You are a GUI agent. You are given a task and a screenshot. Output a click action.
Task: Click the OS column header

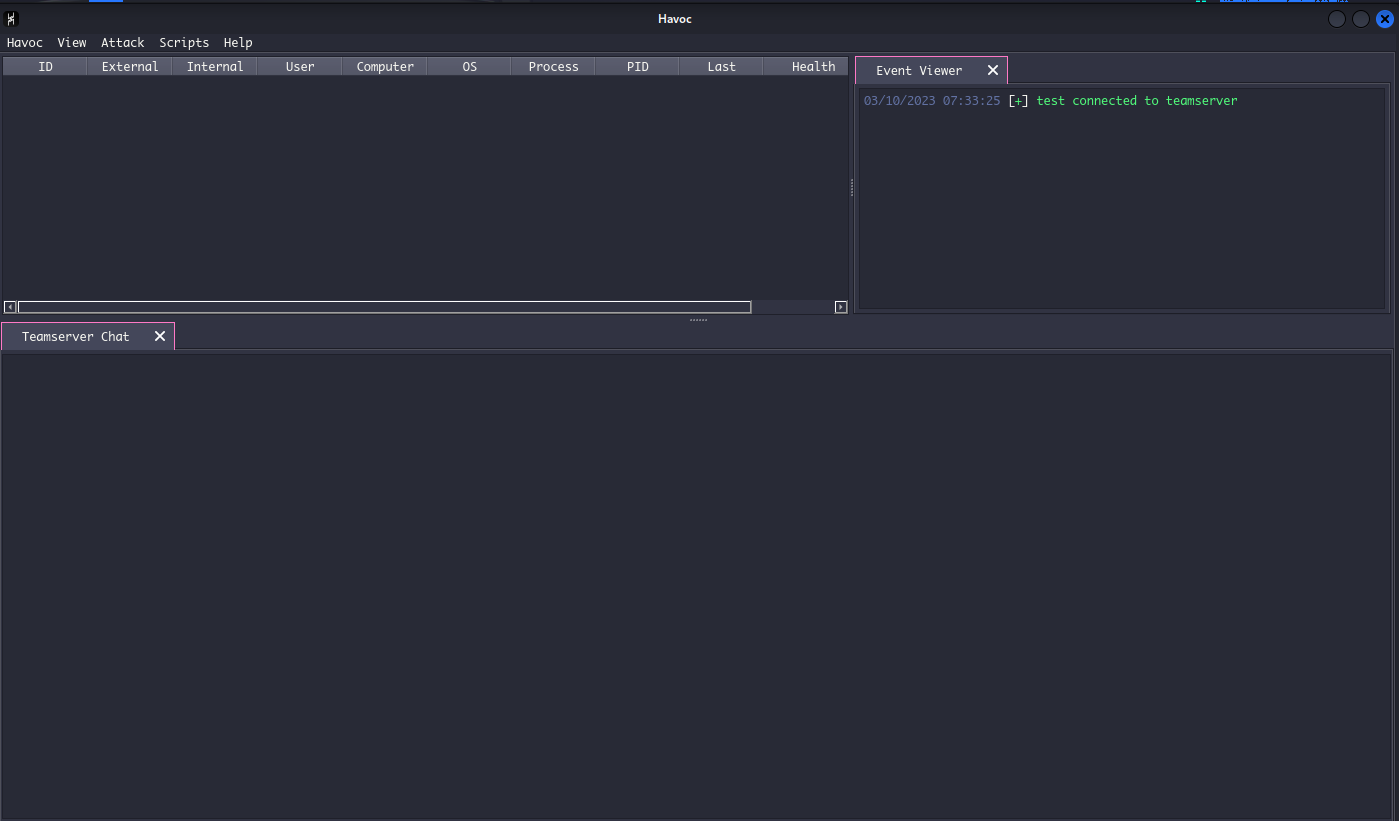click(x=469, y=67)
